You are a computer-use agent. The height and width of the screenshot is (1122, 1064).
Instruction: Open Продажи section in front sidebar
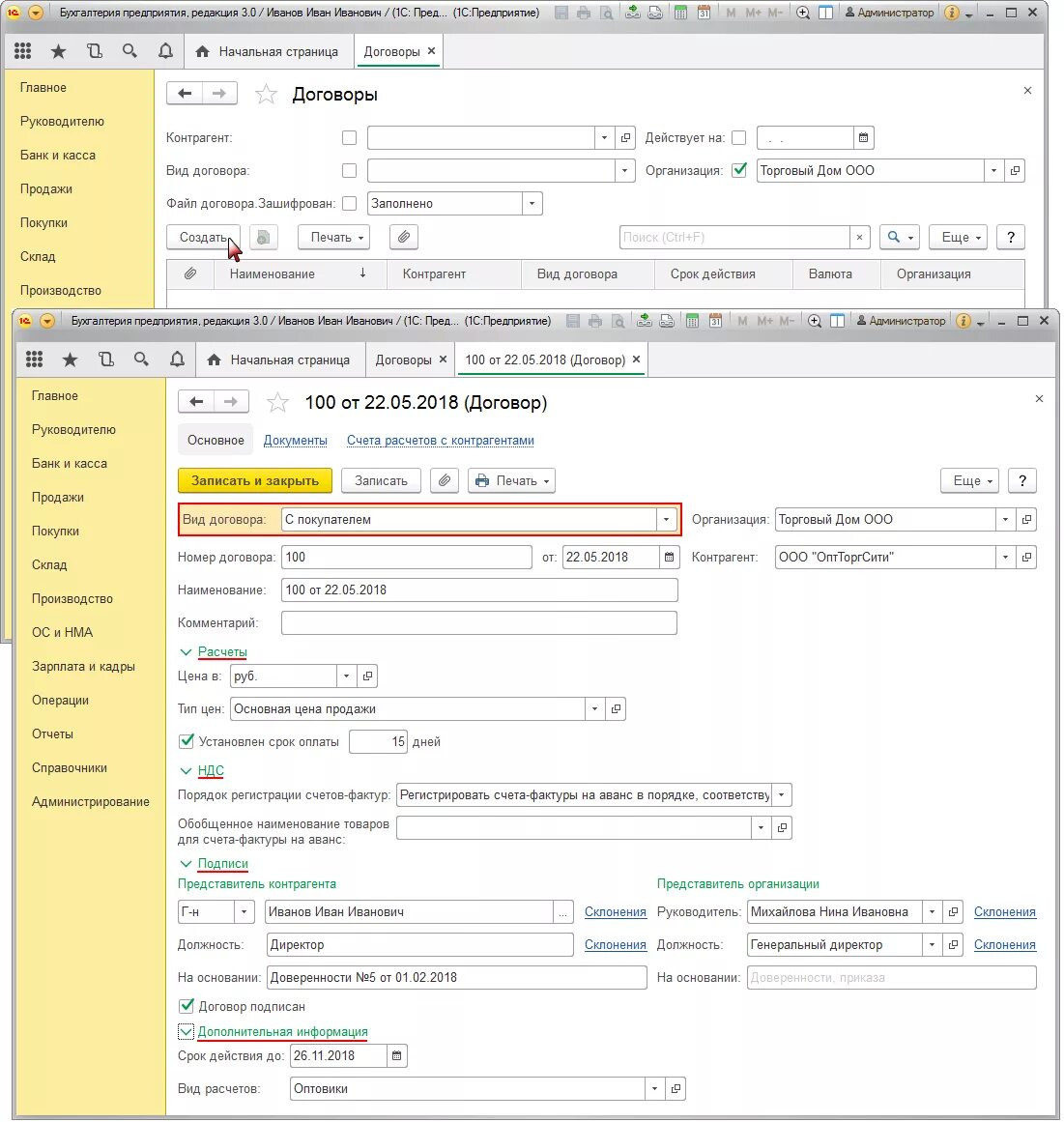57,497
